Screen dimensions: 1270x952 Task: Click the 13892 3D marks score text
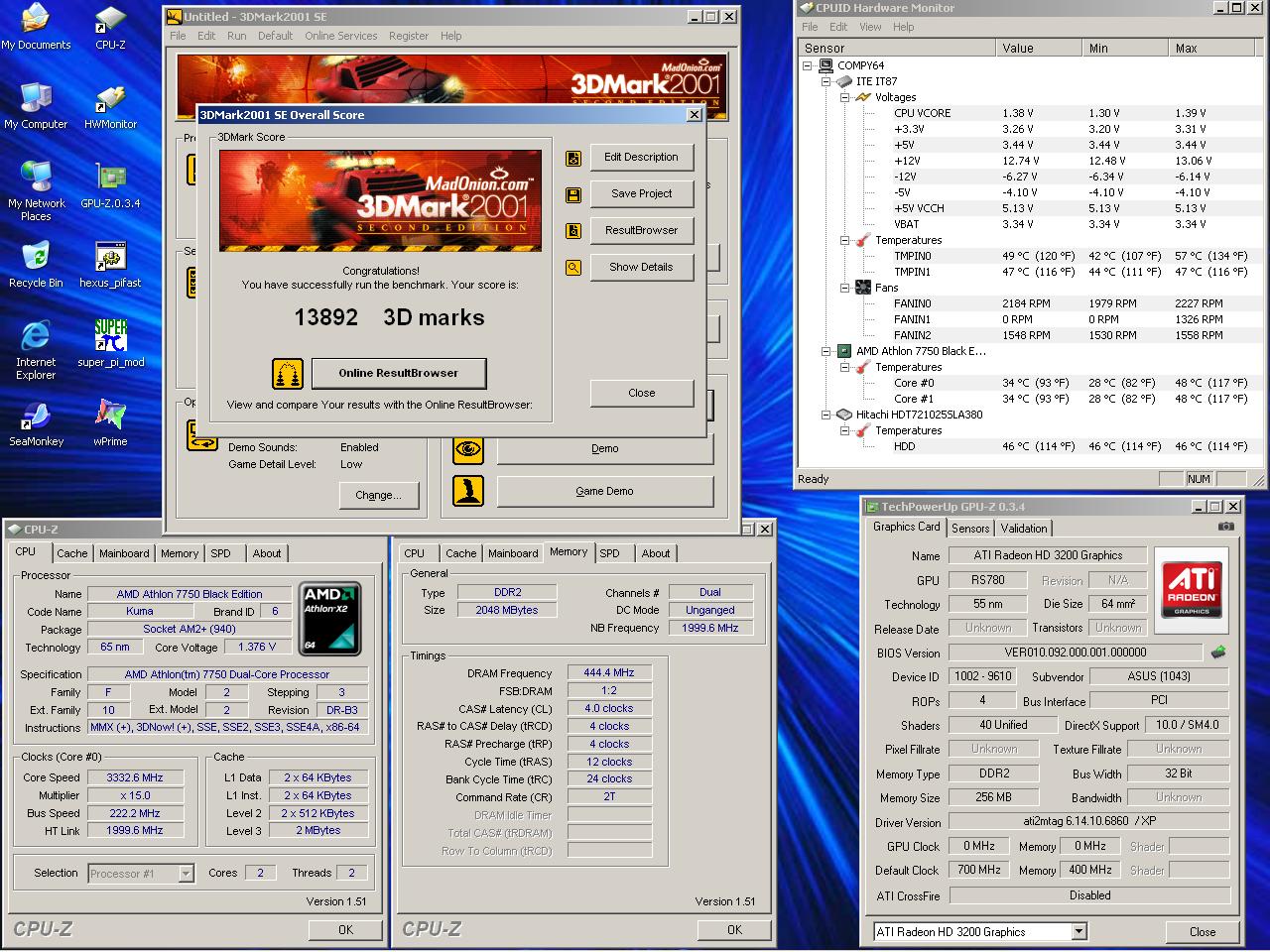click(389, 317)
